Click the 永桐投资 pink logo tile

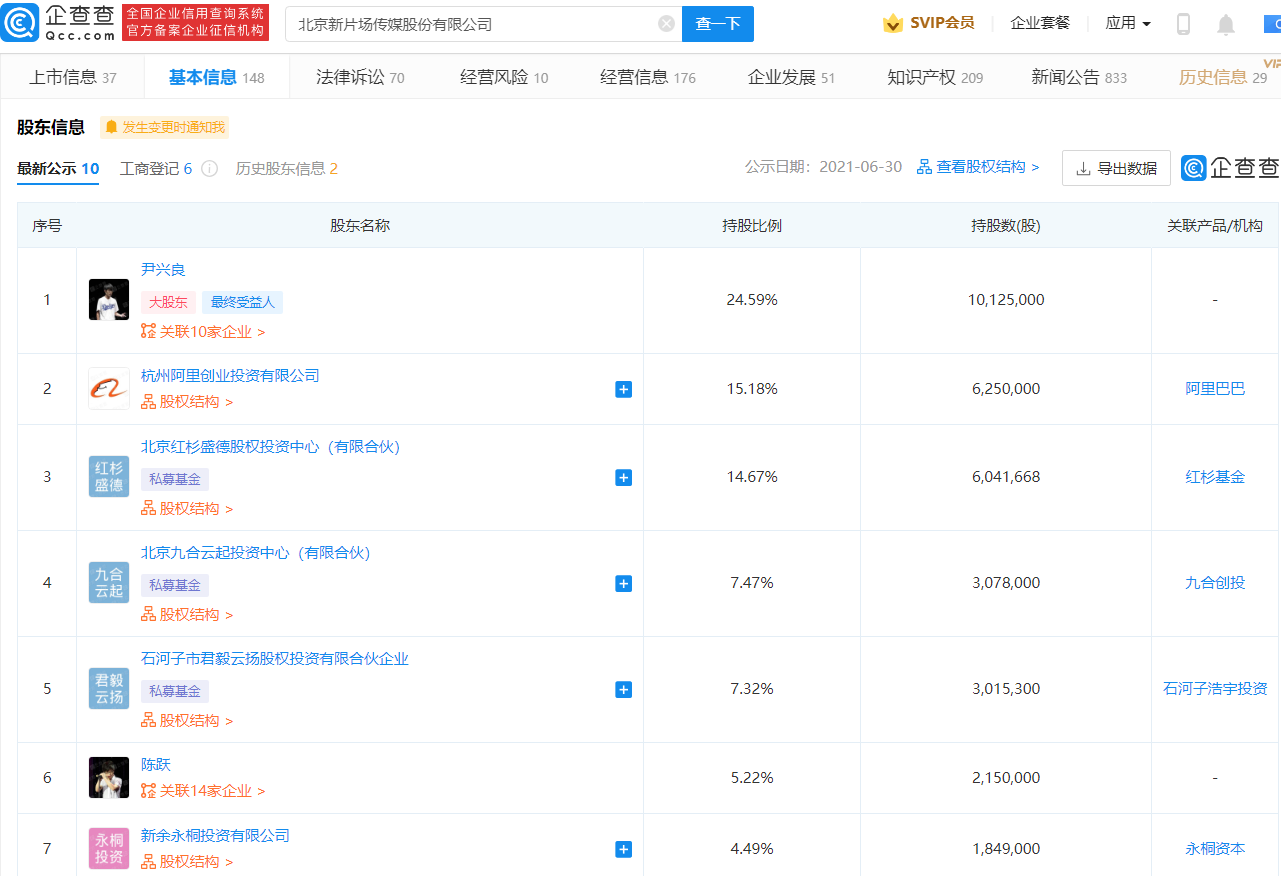coord(109,849)
